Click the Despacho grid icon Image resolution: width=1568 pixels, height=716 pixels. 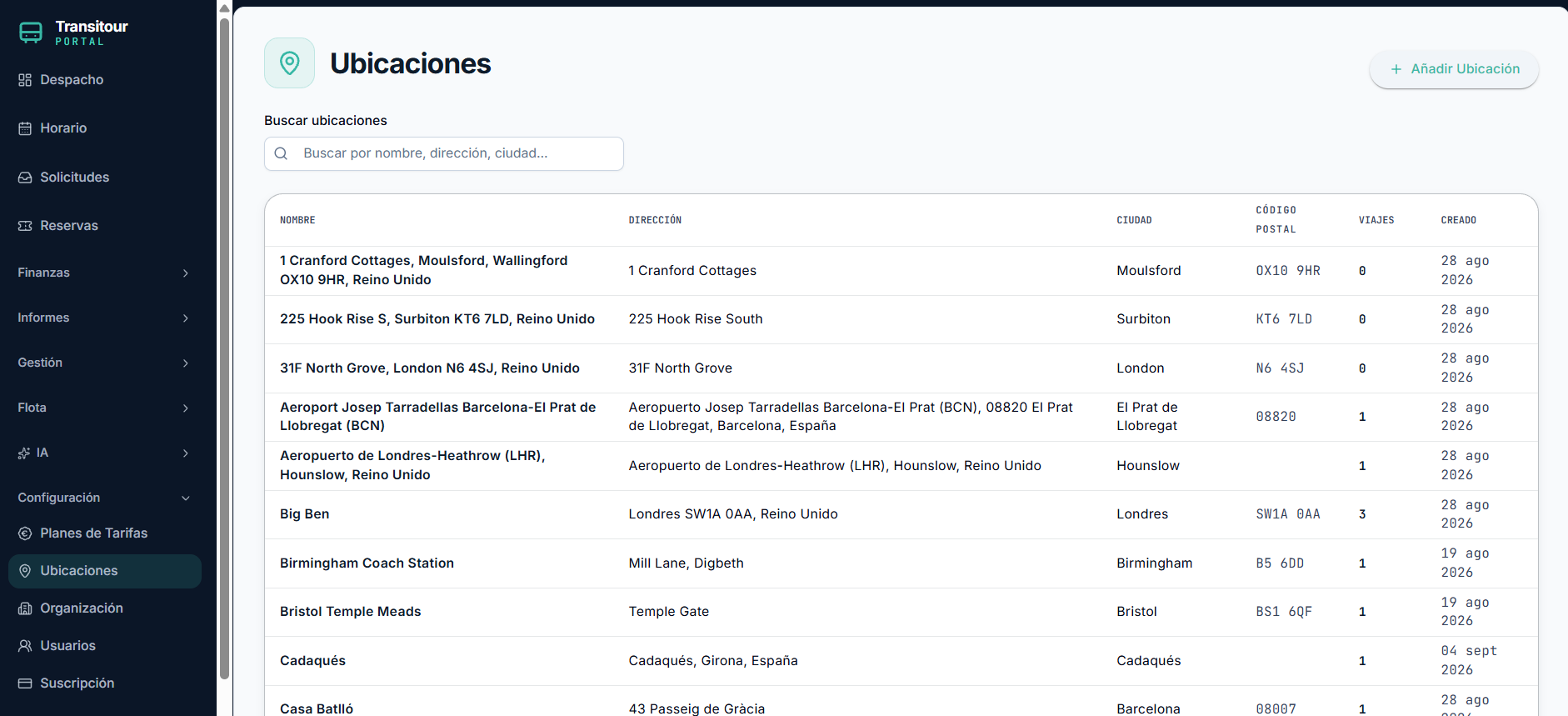pyautogui.click(x=25, y=80)
